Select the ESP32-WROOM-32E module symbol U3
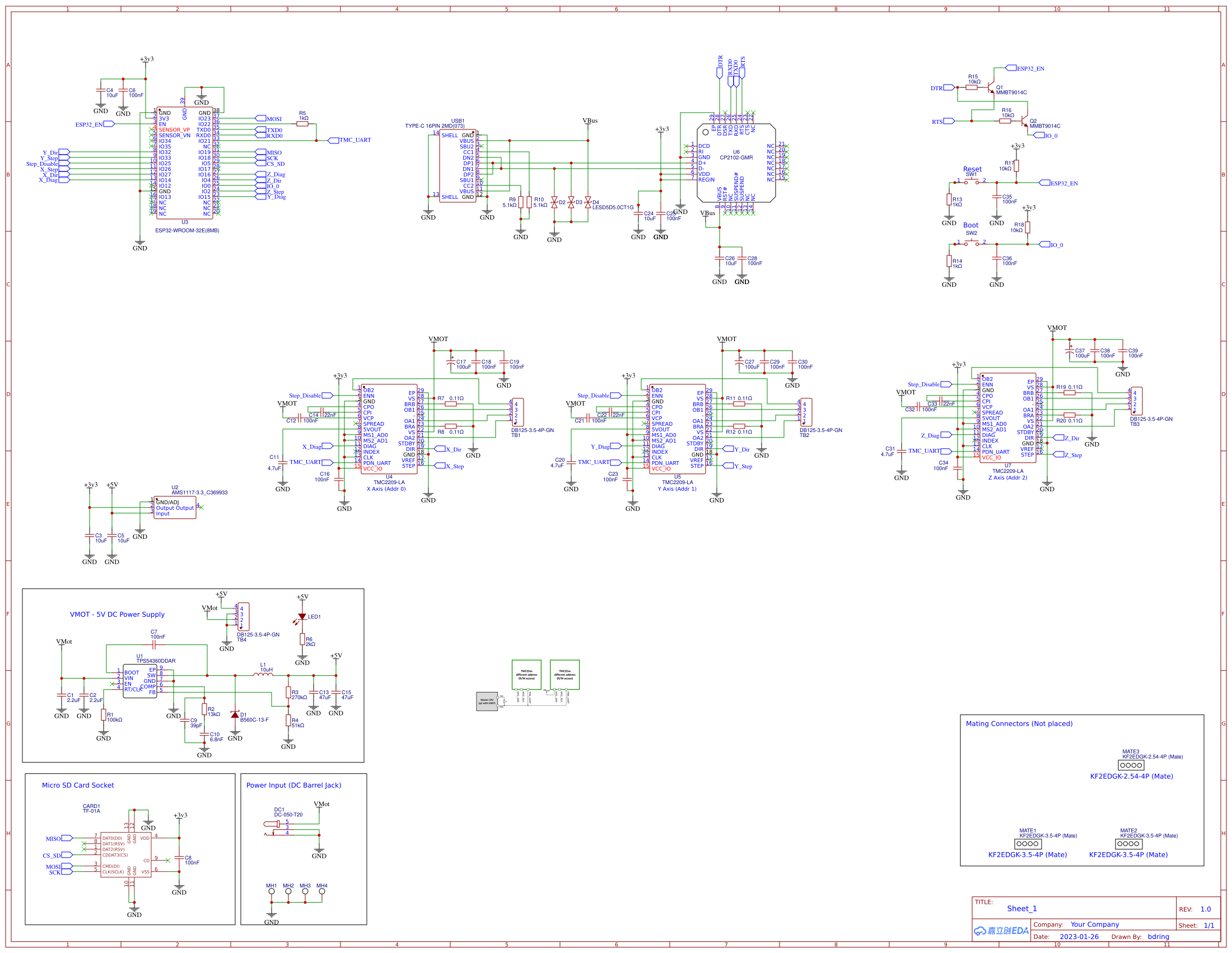This screenshot has width=1232, height=953. coord(186,164)
